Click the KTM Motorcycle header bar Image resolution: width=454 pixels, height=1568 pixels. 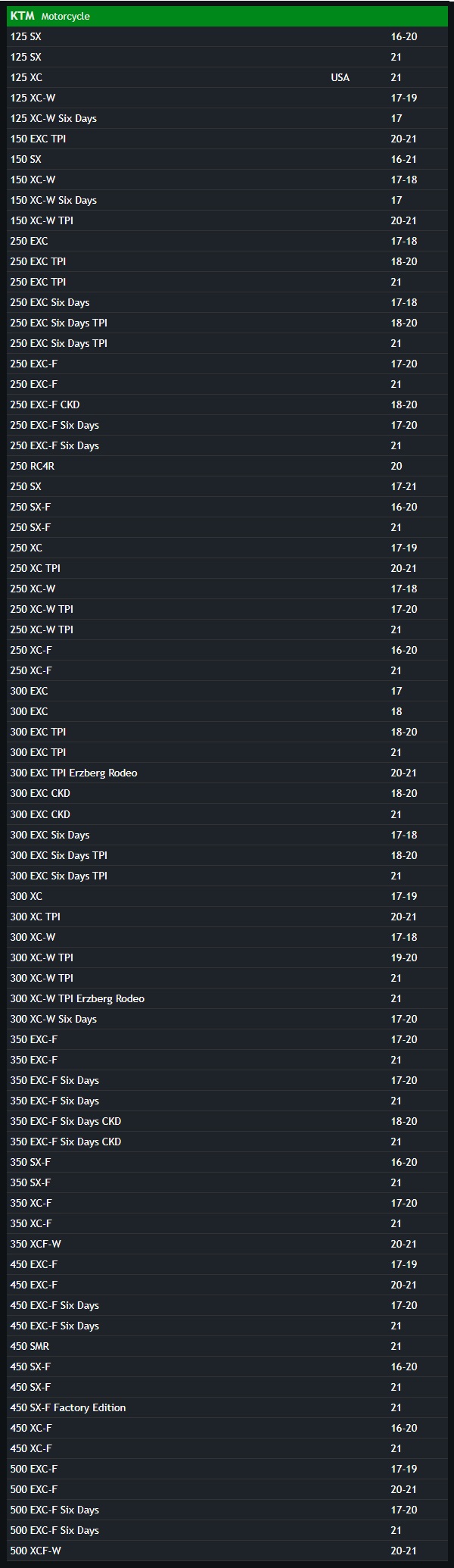click(227, 16)
